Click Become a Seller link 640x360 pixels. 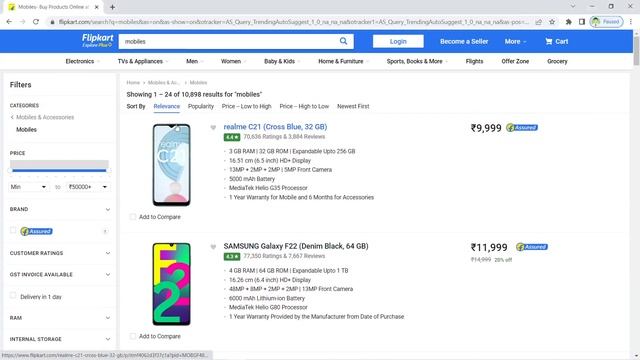[464, 41]
